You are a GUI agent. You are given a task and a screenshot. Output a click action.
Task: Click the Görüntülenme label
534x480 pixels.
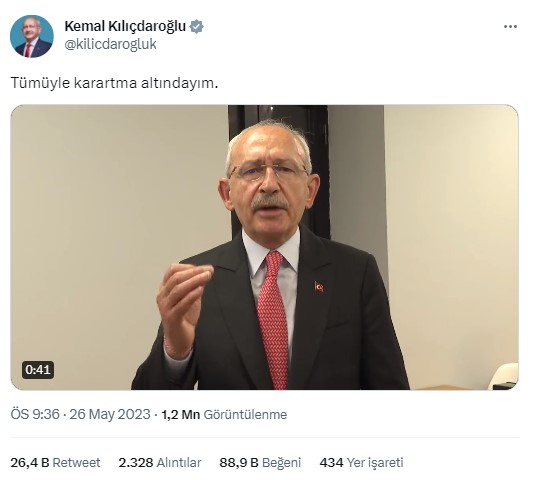coord(245,415)
